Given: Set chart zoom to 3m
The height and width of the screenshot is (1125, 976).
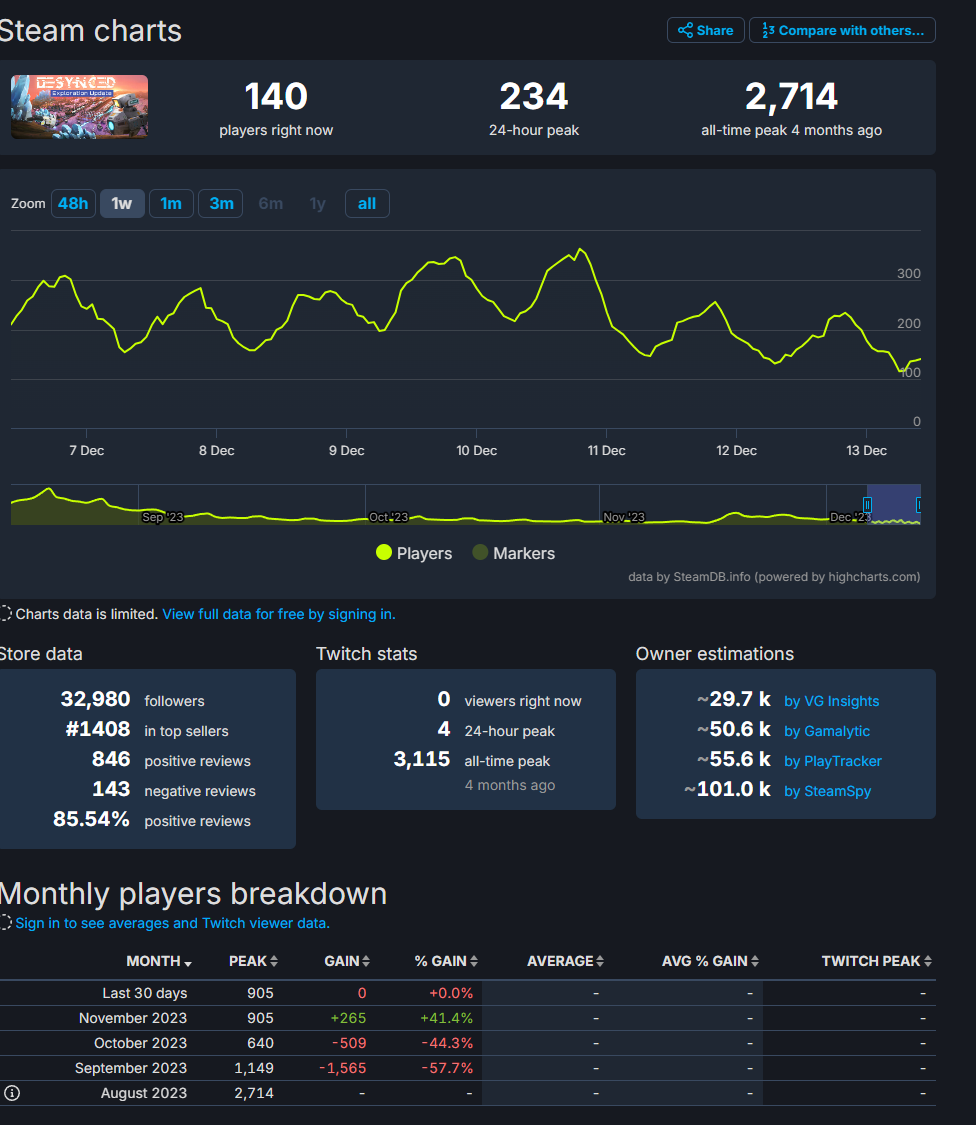Looking at the screenshot, I should coord(221,204).
